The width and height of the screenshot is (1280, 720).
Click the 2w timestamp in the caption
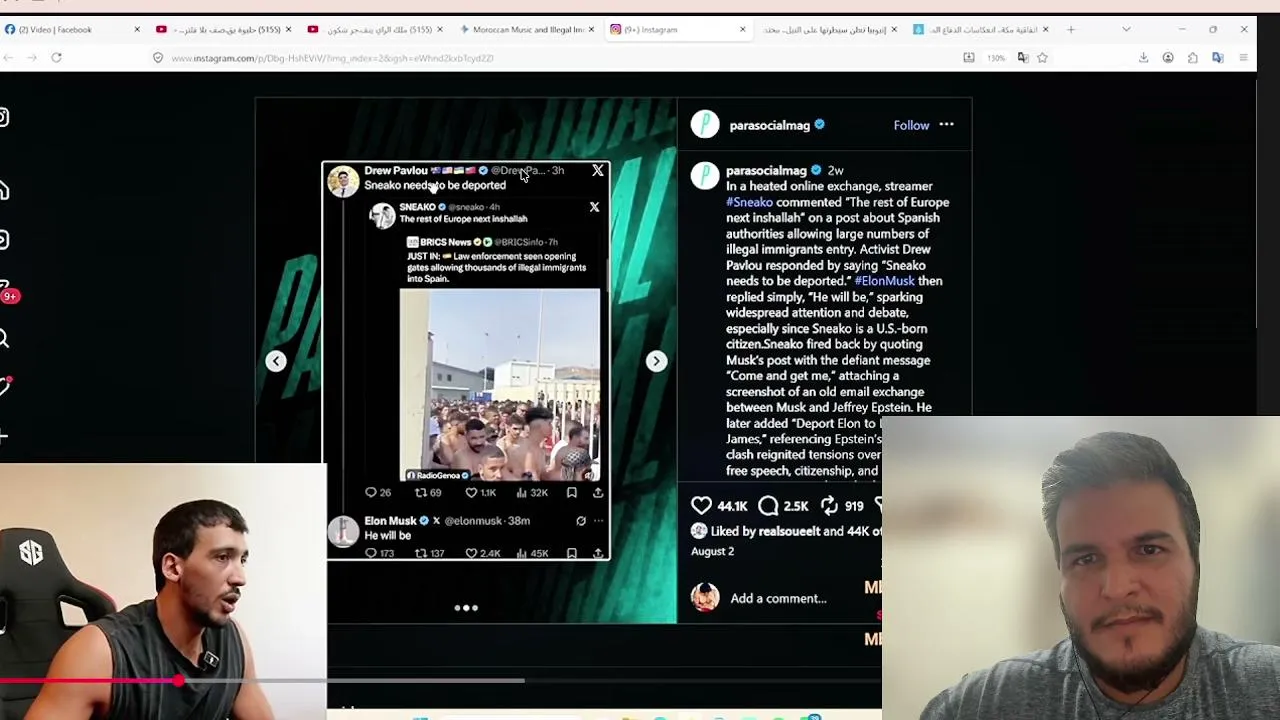click(835, 170)
